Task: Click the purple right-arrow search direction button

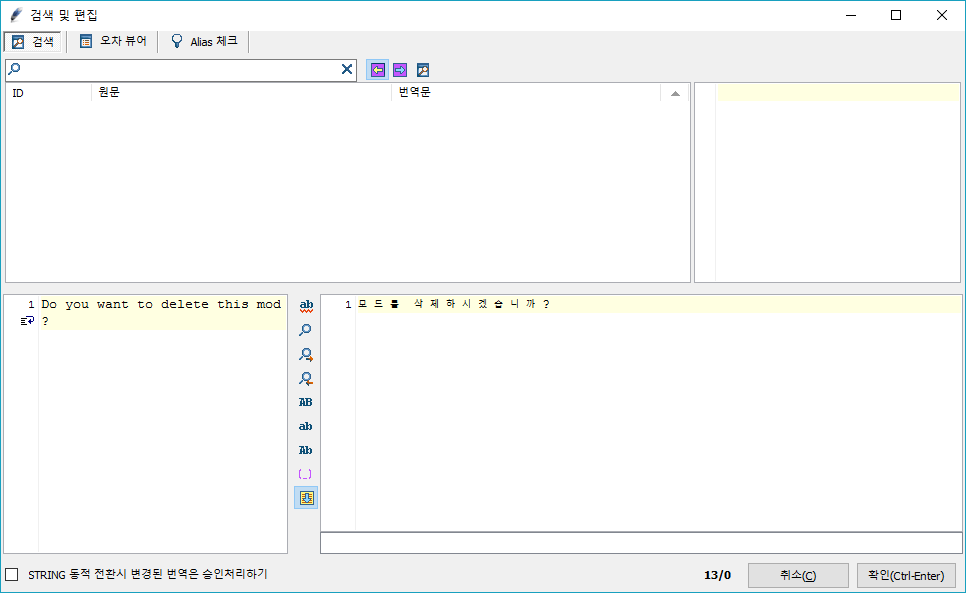Action: click(400, 70)
